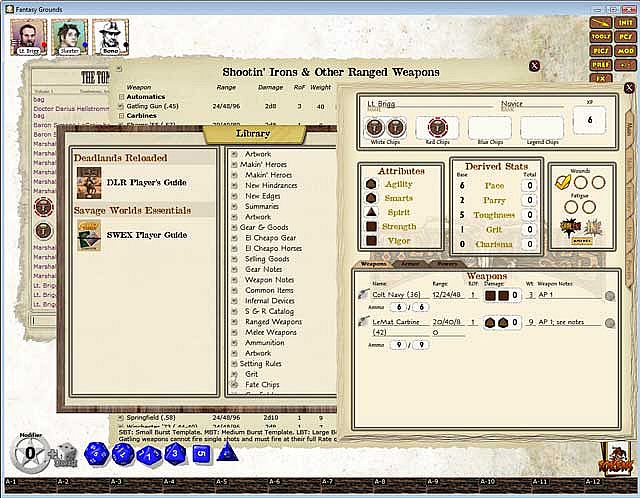
Task: Select hotkey slot A-10
Action: coord(506,487)
